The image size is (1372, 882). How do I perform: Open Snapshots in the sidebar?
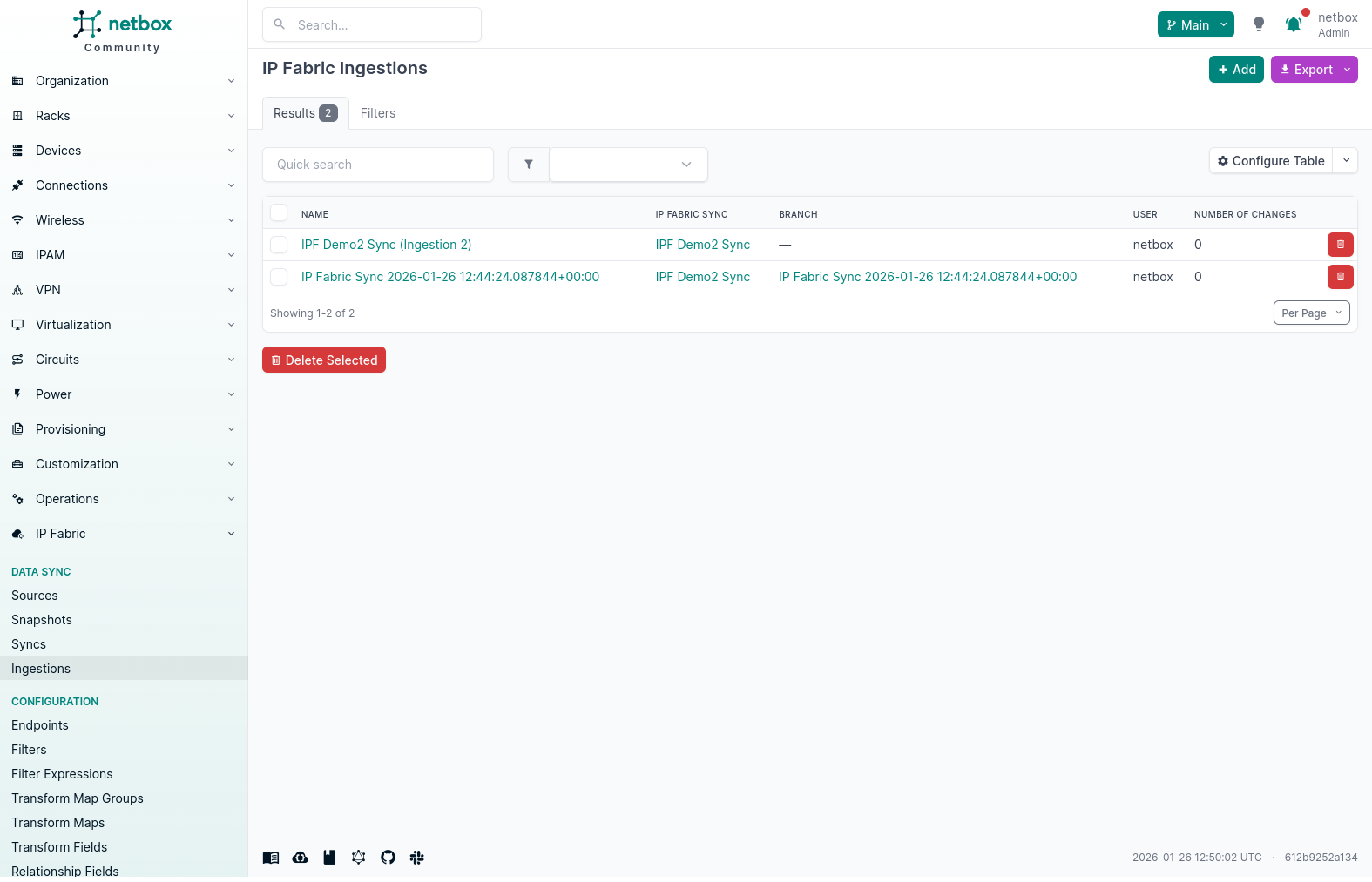[x=42, y=620]
